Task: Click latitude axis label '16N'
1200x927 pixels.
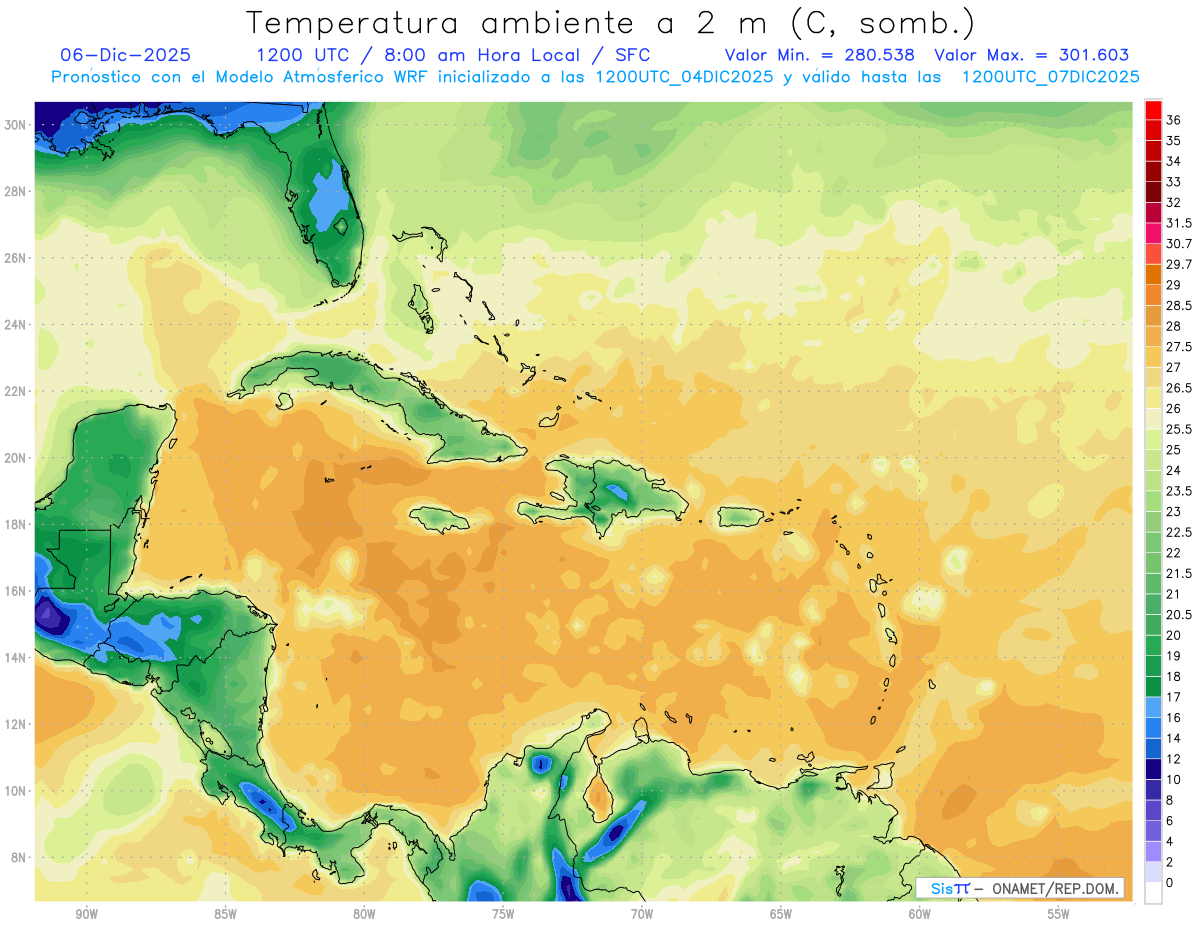Action: pyautogui.click(x=16, y=591)
